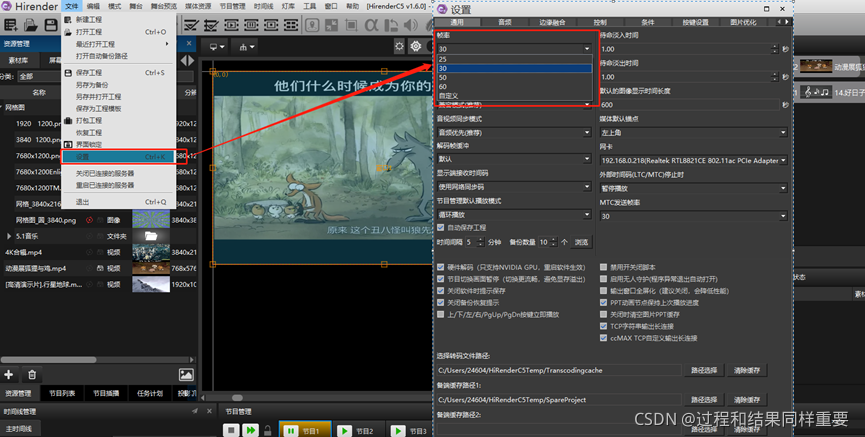This screenshot has width=865, height=437.
Task: Choose 自定义 in the frame rate list
Action: pos(514,96)
